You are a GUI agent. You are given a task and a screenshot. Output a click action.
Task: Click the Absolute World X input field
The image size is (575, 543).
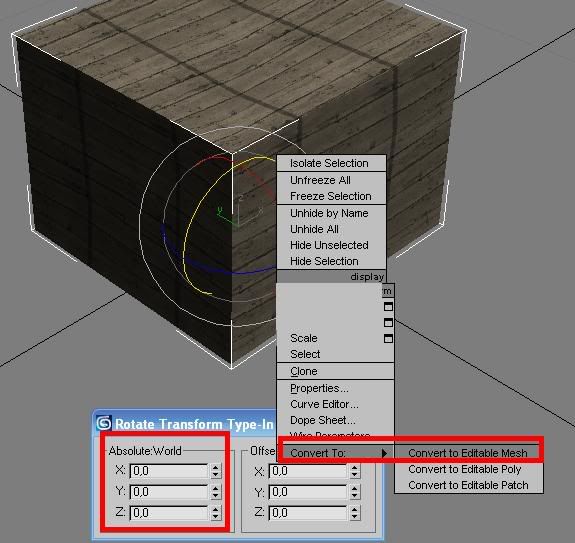(x=169, y=471)
